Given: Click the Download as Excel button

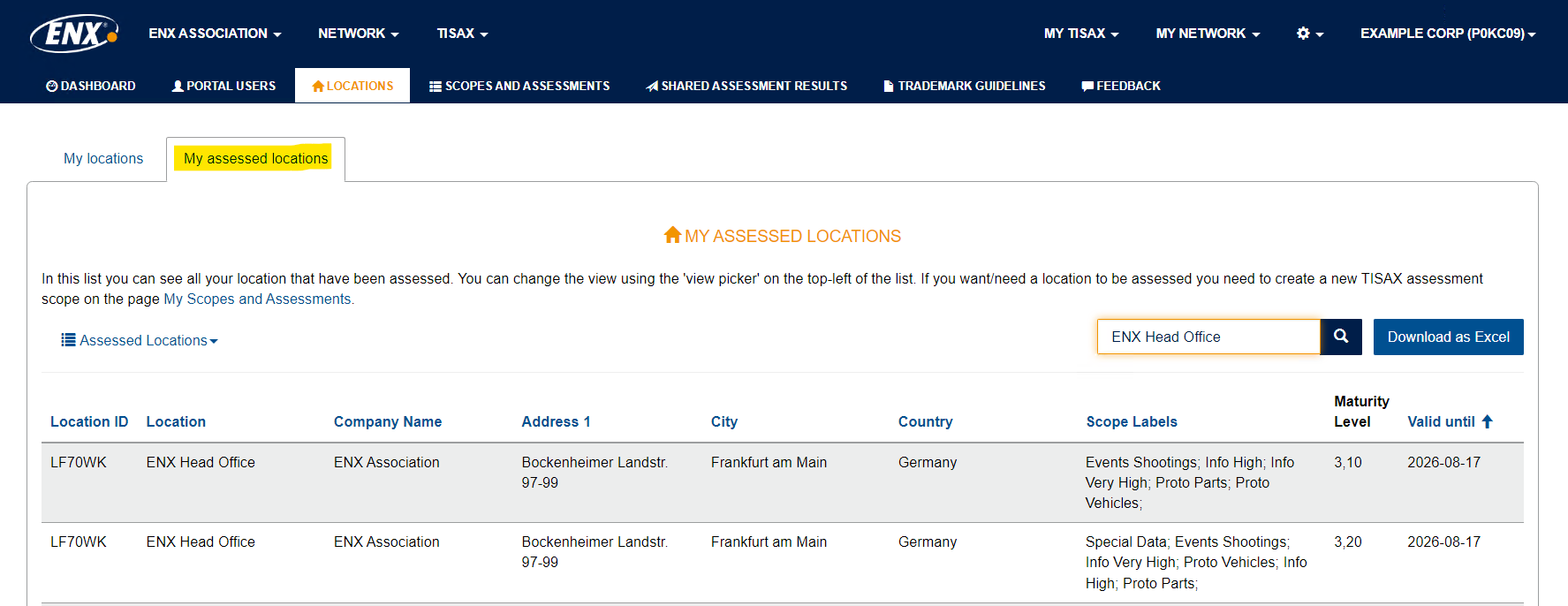Looking at the screenshot, I should coord(1448,337).
